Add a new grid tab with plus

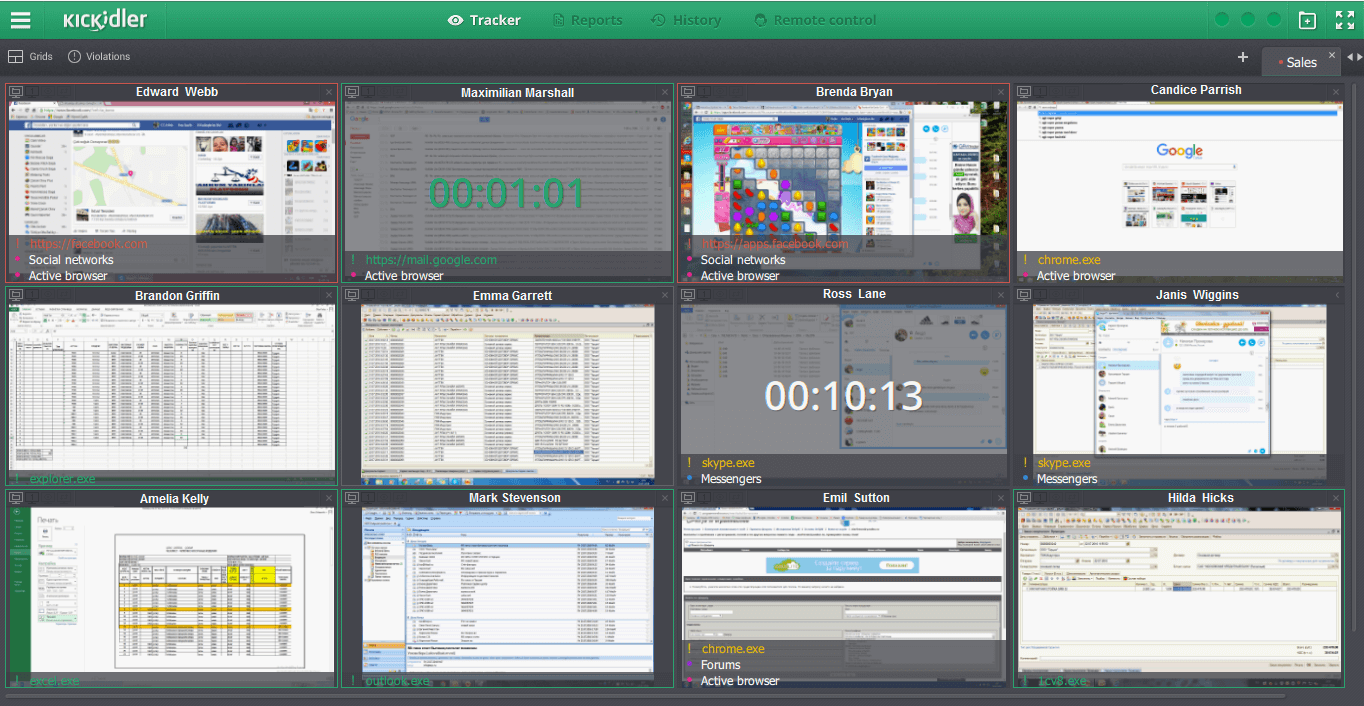coord(1243,57)
